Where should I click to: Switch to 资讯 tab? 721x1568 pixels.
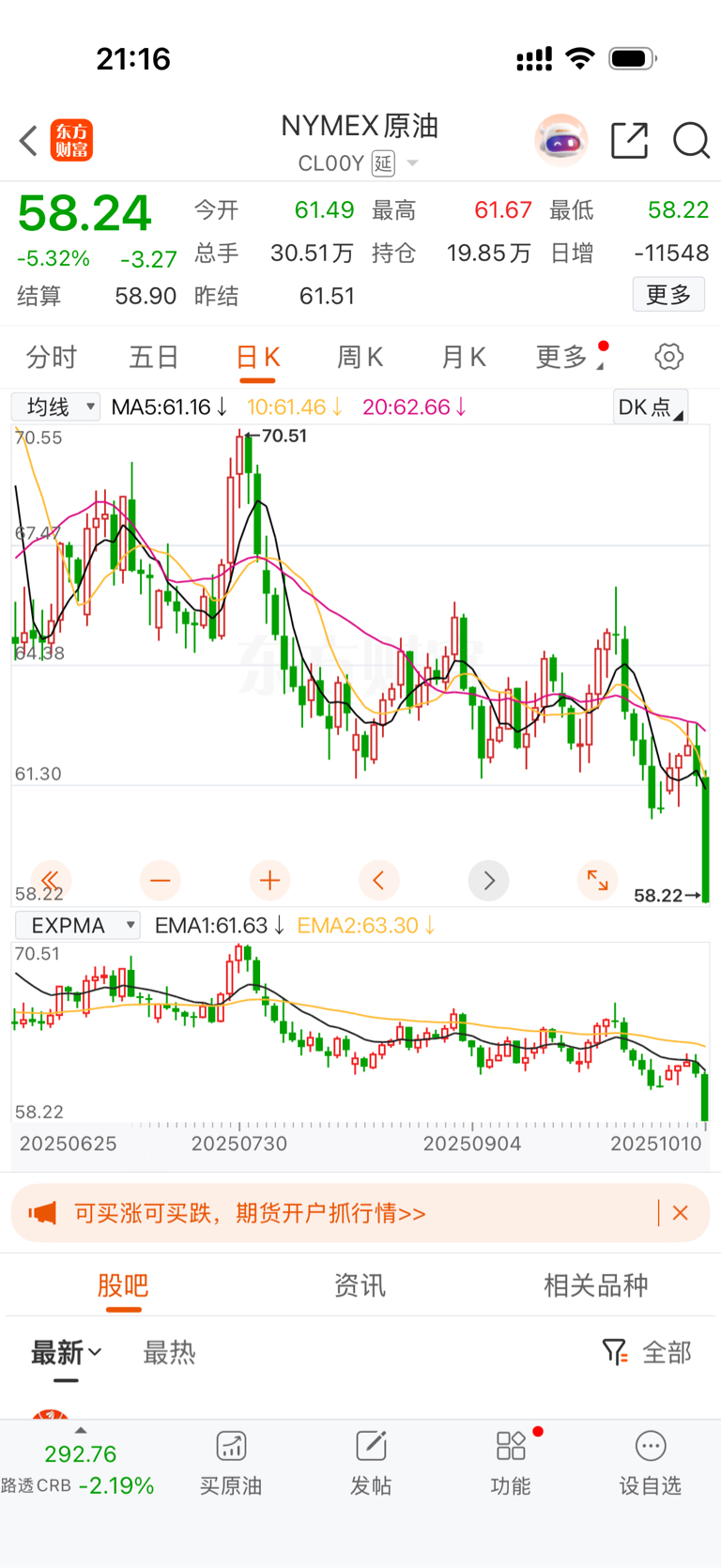point(360,1285)
